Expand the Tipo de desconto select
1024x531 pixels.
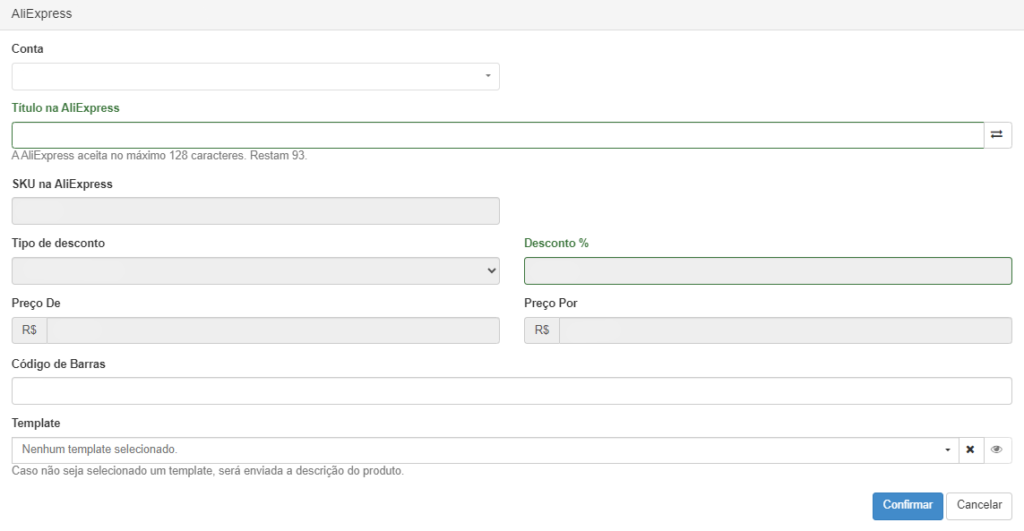pyautogui.click(x=255, y=270)
